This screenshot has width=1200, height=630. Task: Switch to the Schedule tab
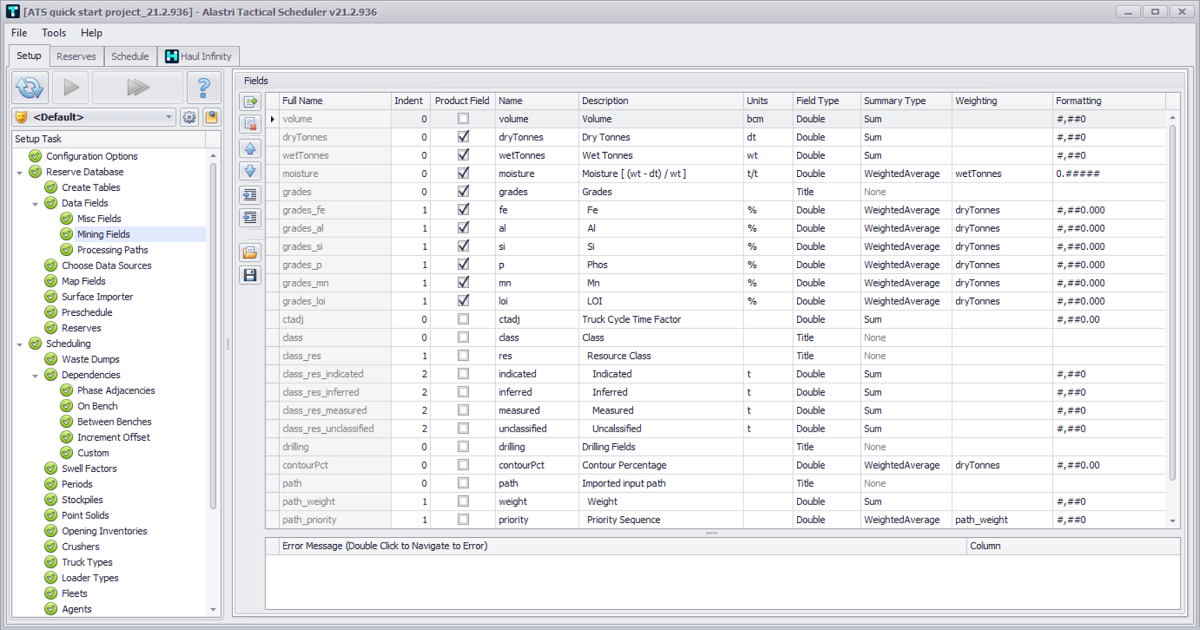click(x=130, y=57)
